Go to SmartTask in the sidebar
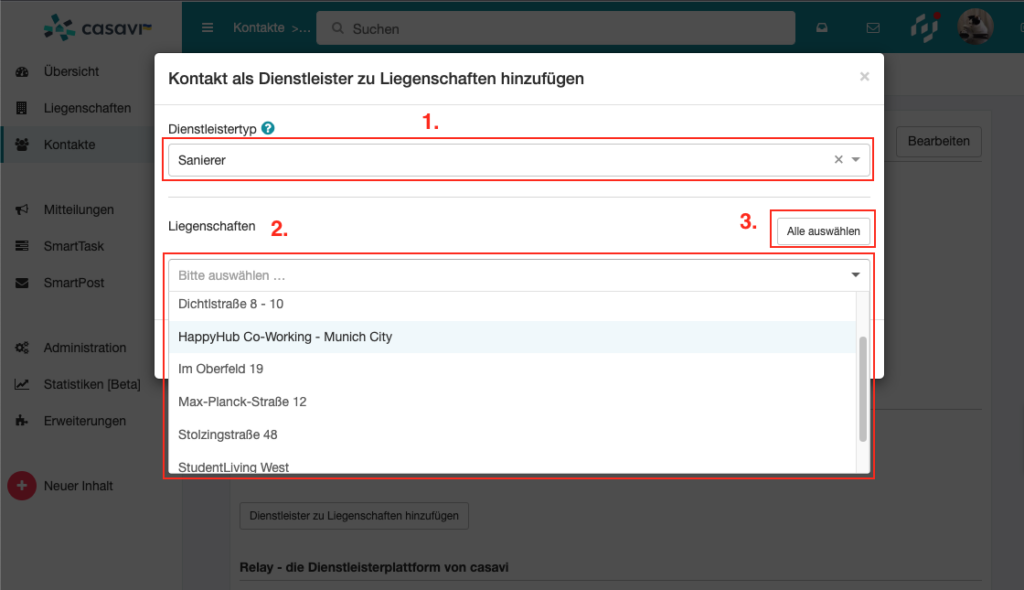This screenshot has height=590, width=1024. [73, 246]
